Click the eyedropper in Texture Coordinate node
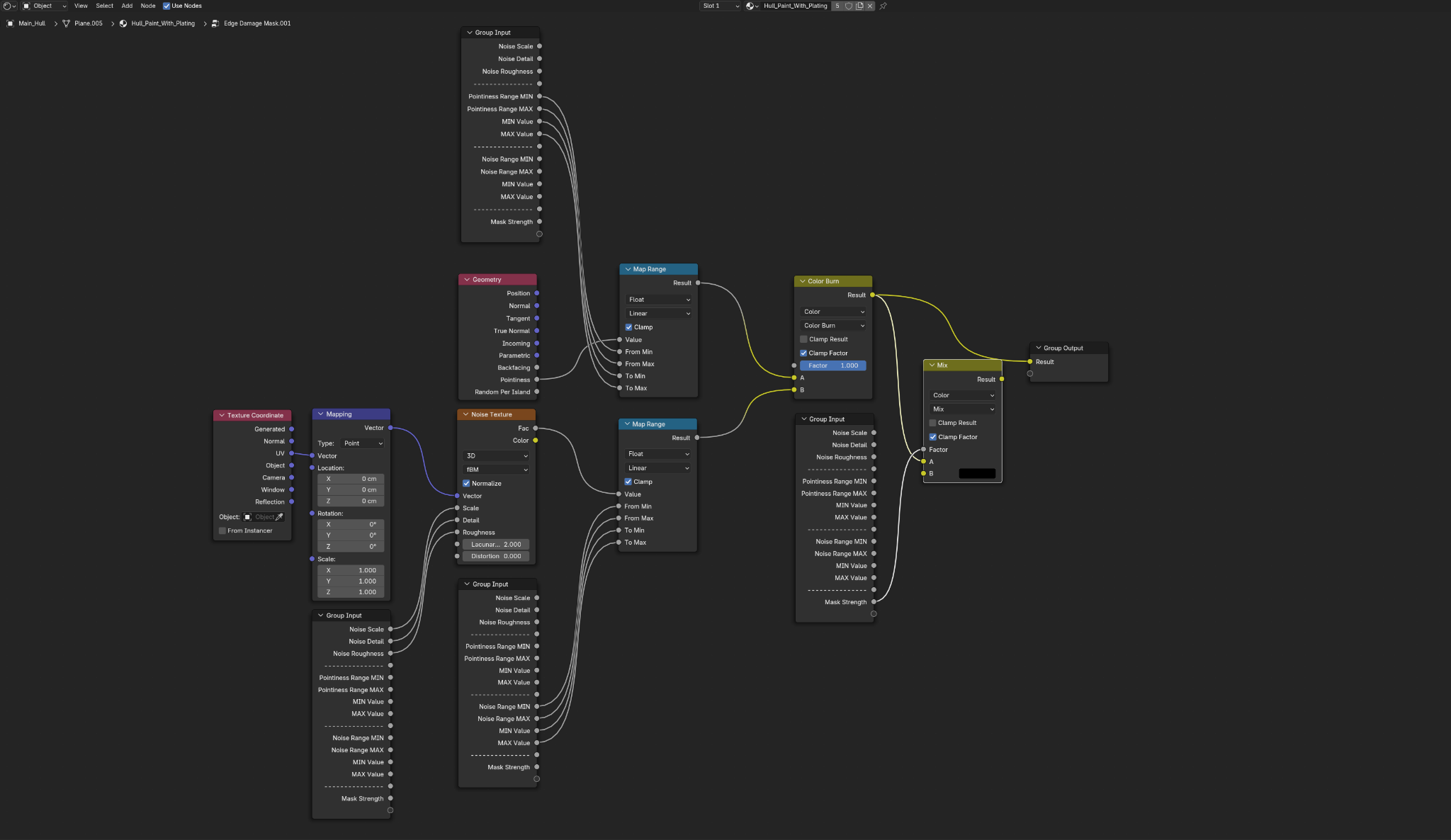 279,517
